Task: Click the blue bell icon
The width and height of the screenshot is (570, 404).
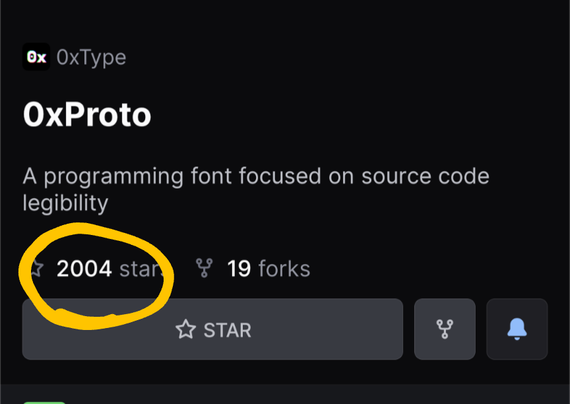Action: pyautogui.click(x=517, y=329)
